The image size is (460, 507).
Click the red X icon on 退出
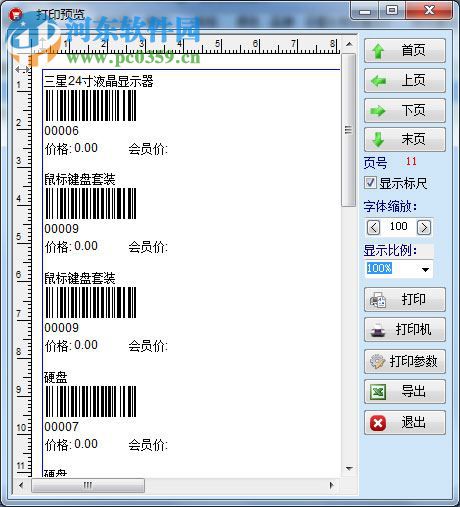[x=378, y=423]
